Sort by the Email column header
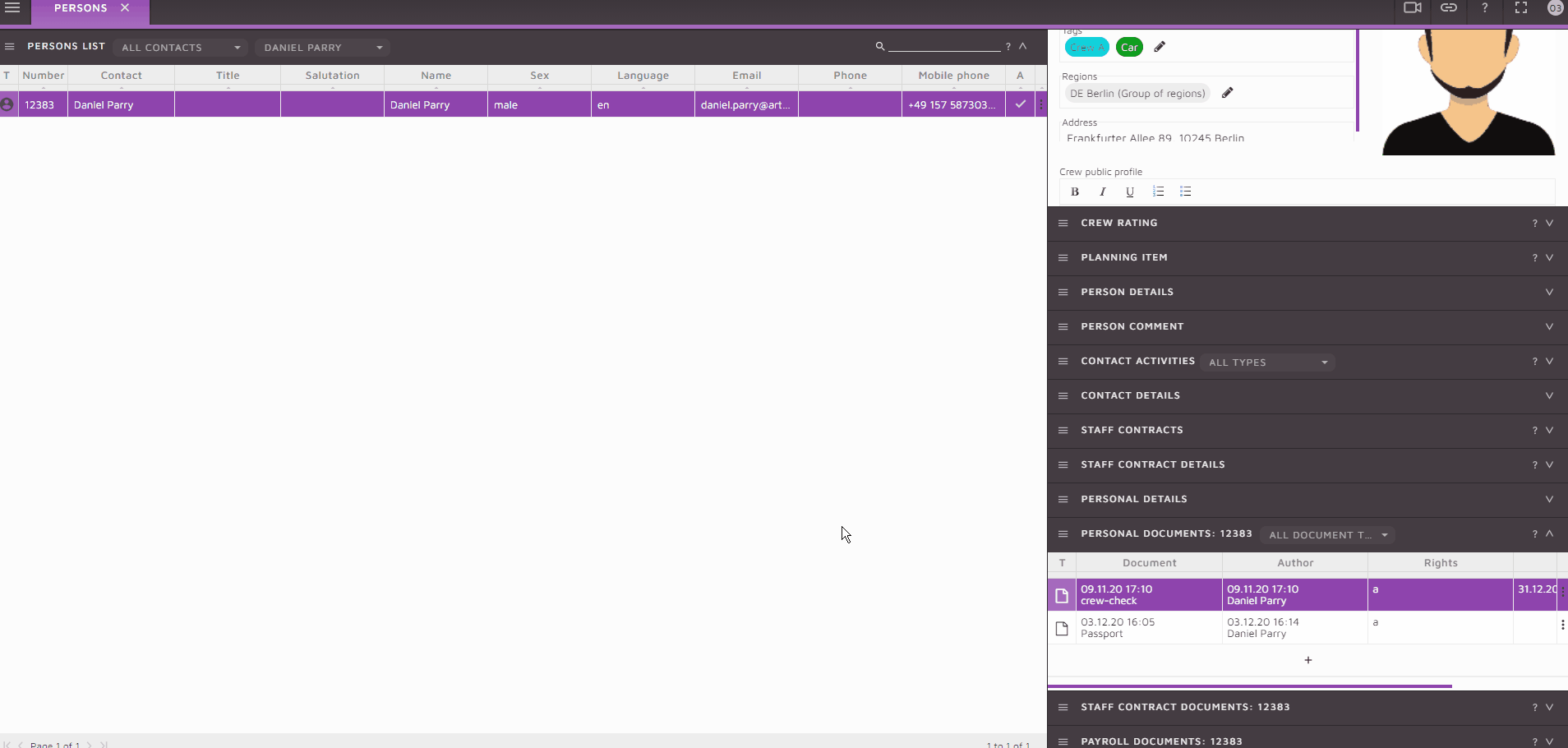 [747, 76]
